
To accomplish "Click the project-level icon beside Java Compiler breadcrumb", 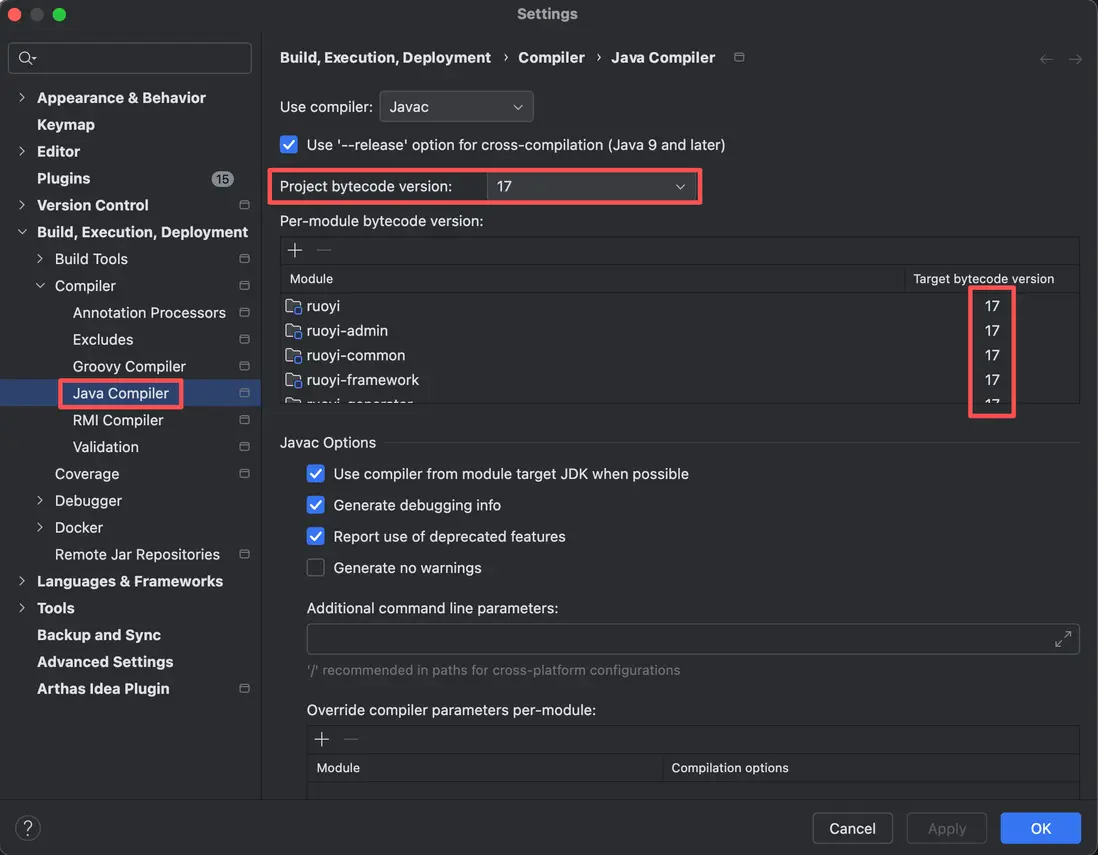I will (739, 58).
